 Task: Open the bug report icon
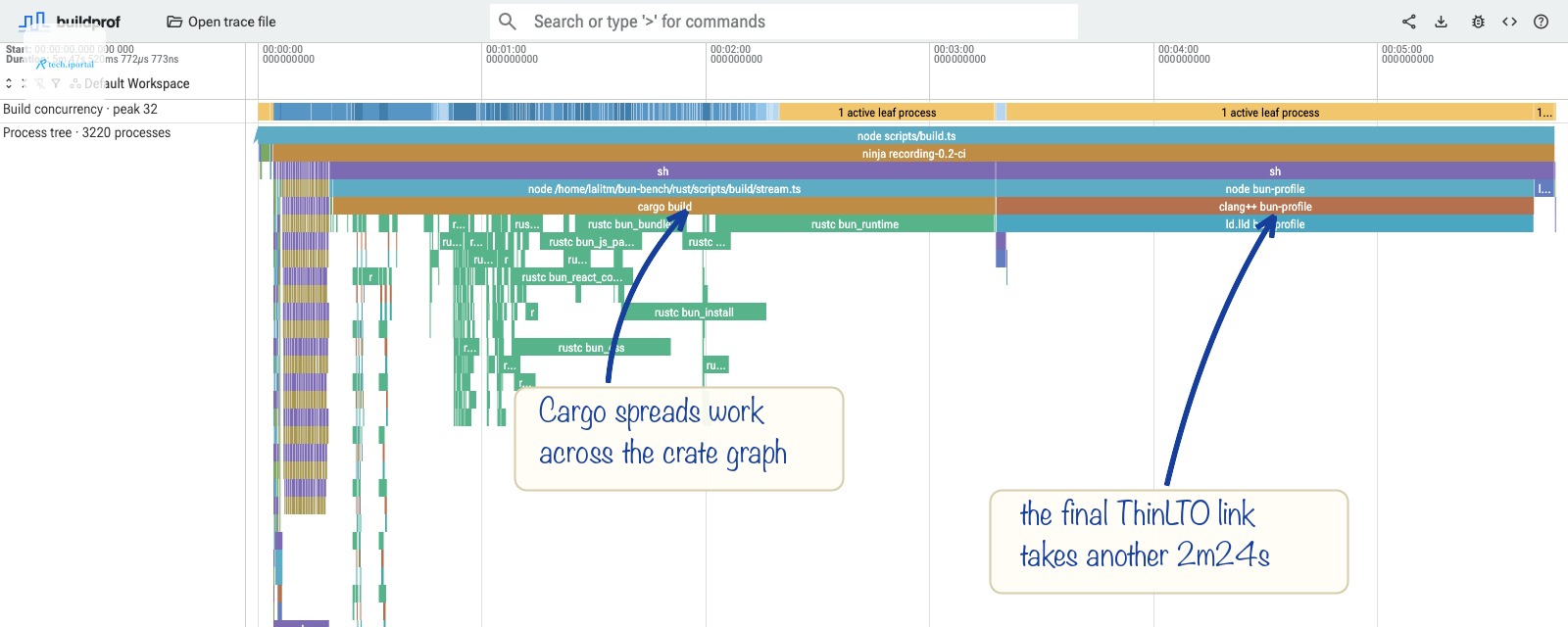(1478, 22)
